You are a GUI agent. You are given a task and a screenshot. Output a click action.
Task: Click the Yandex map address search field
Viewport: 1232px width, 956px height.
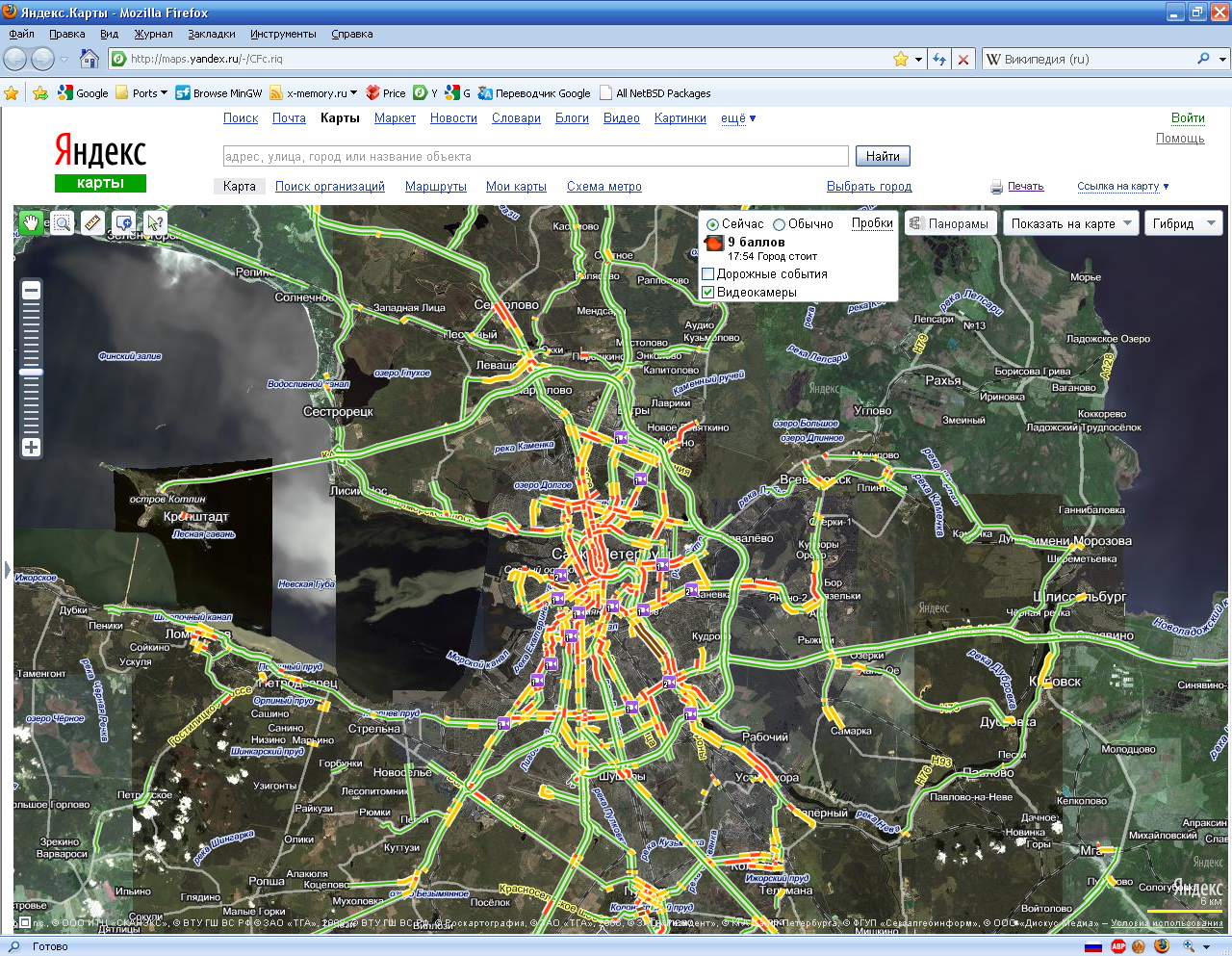(x=535, y=156)
